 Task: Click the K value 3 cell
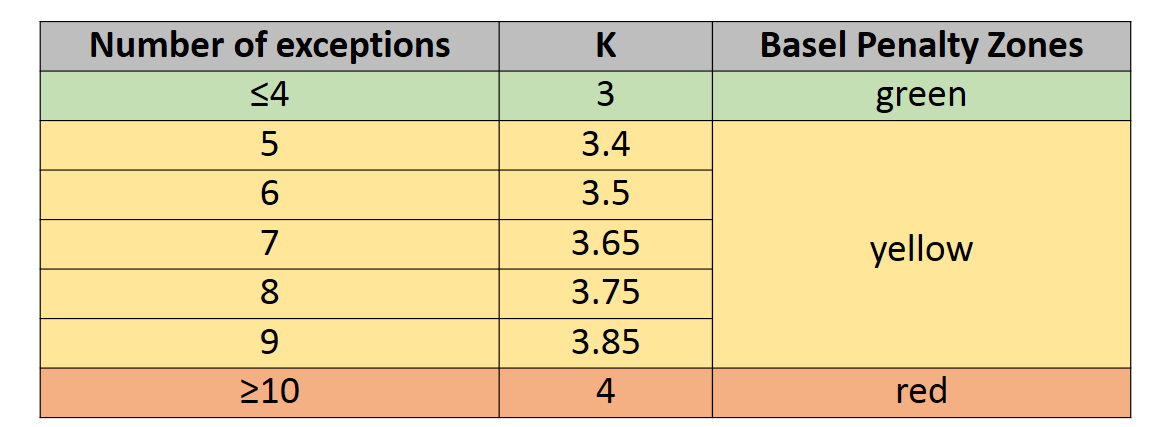(x=606, y=96)
